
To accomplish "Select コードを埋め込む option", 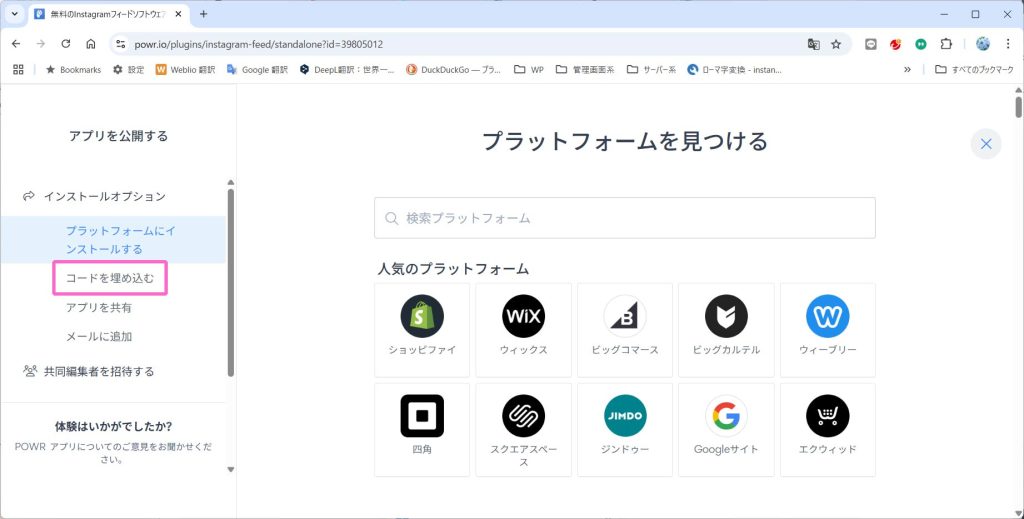I will (110, 278).
